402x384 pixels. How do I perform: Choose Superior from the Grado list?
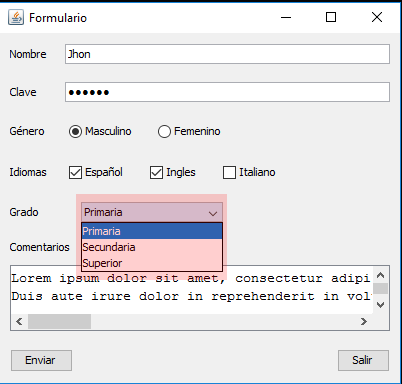point(152,263)
